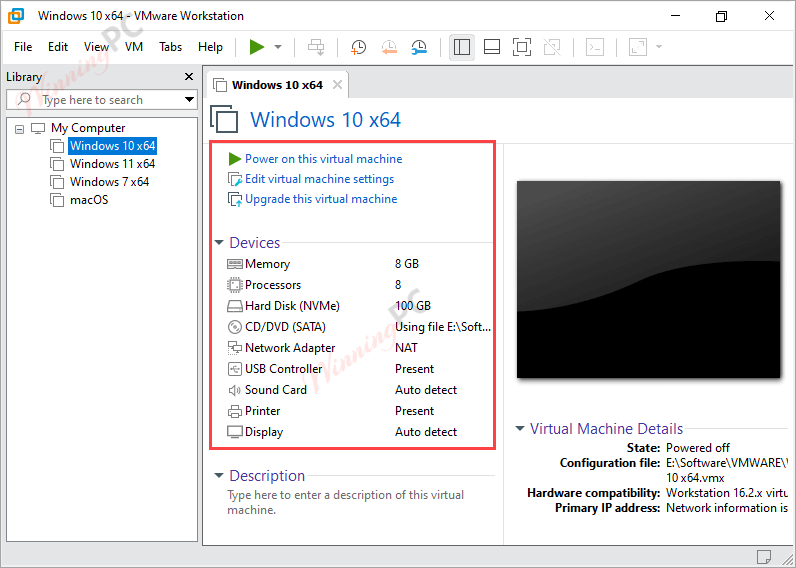
Task: Click the upgrade arrow icon beside Upgrade
Action: point(235,199)
